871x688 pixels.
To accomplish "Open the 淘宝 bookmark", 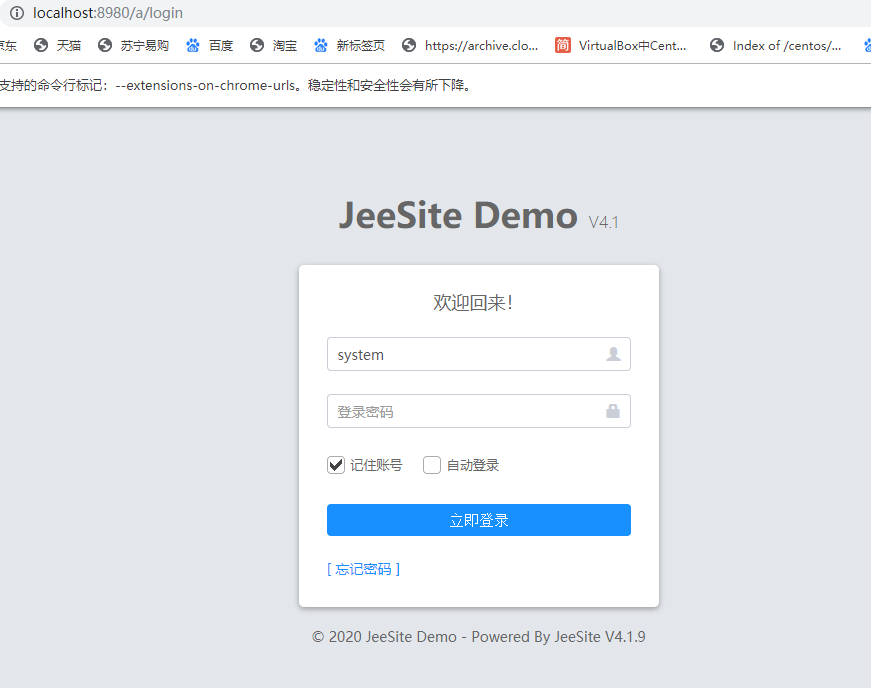I will click(273, 46).
